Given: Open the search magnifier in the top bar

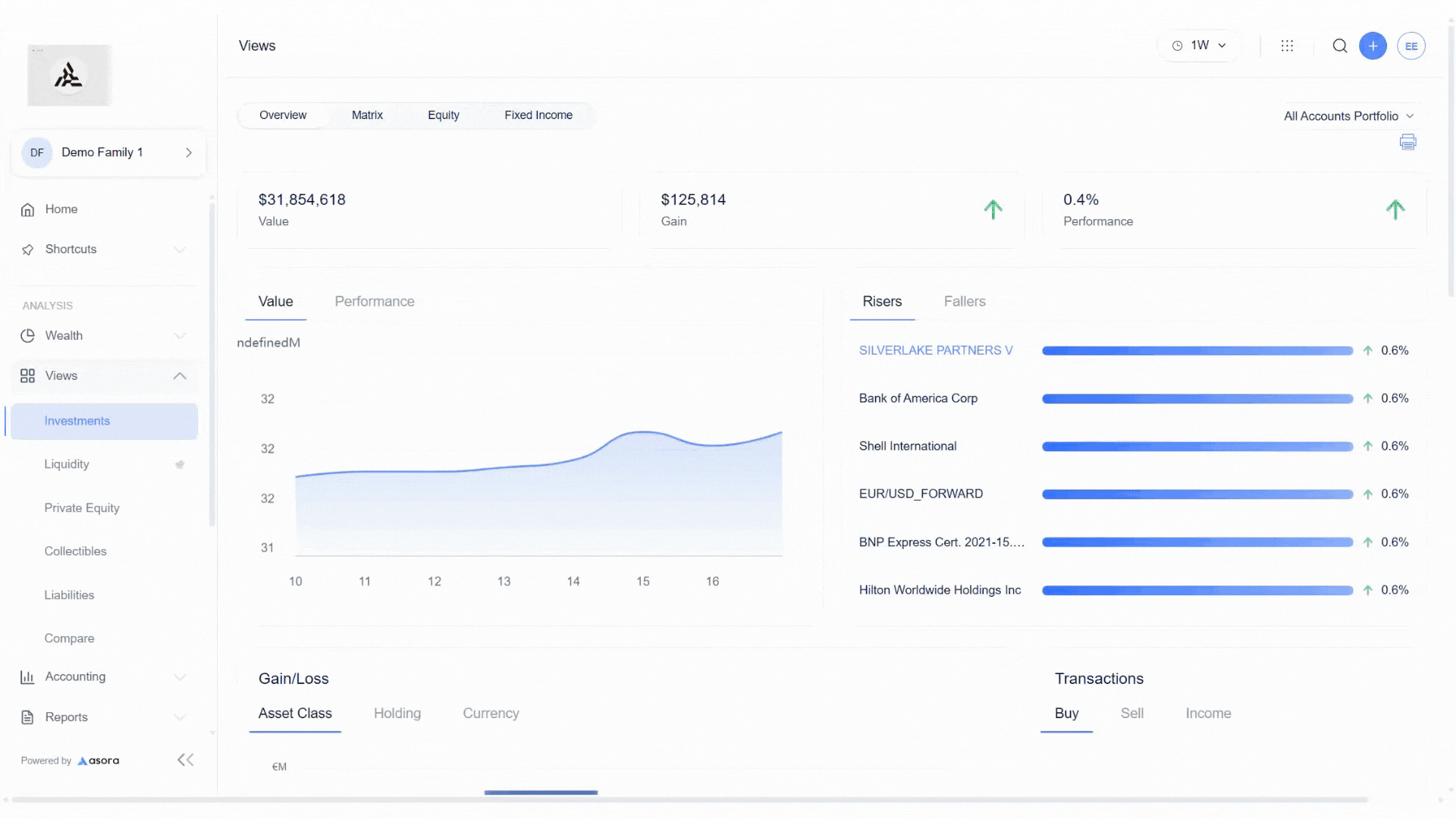Looking at the screenshot, I should 1339,45.
